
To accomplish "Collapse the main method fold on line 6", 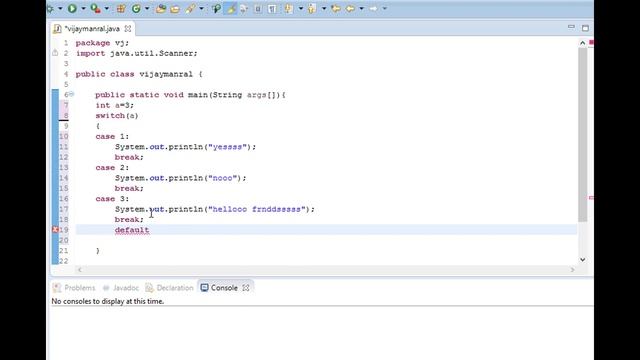I will (x=71, y=94).
